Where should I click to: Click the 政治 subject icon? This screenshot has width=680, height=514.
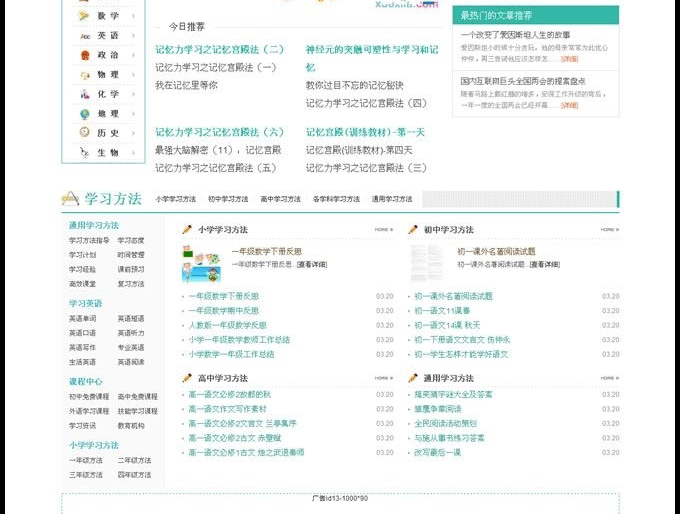[85, 55]
